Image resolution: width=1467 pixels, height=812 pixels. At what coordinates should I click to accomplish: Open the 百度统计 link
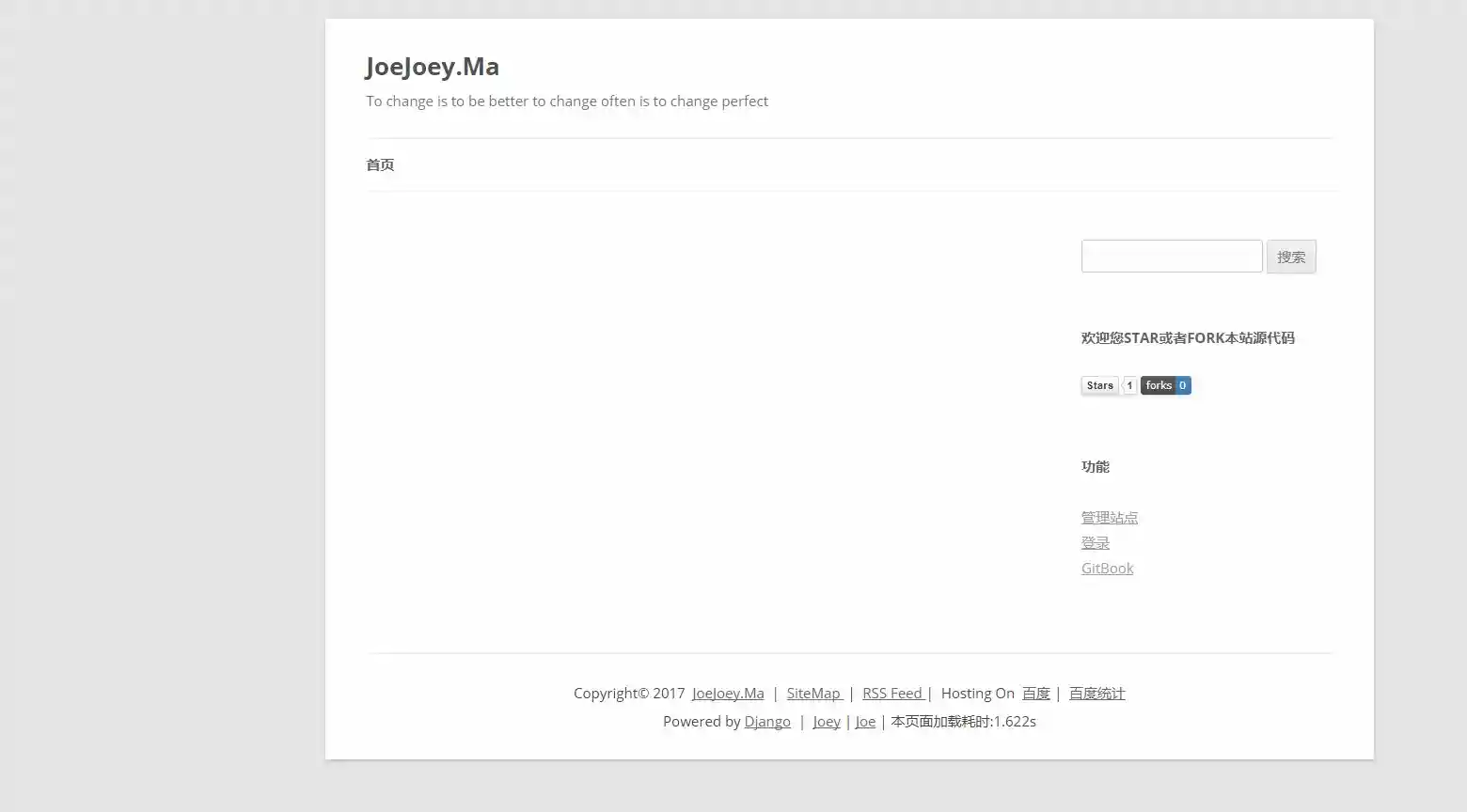click(x=1097, y=694)
